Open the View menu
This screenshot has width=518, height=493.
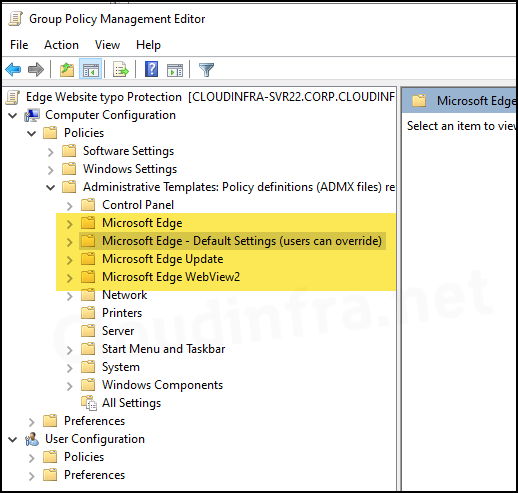[107, 45]
